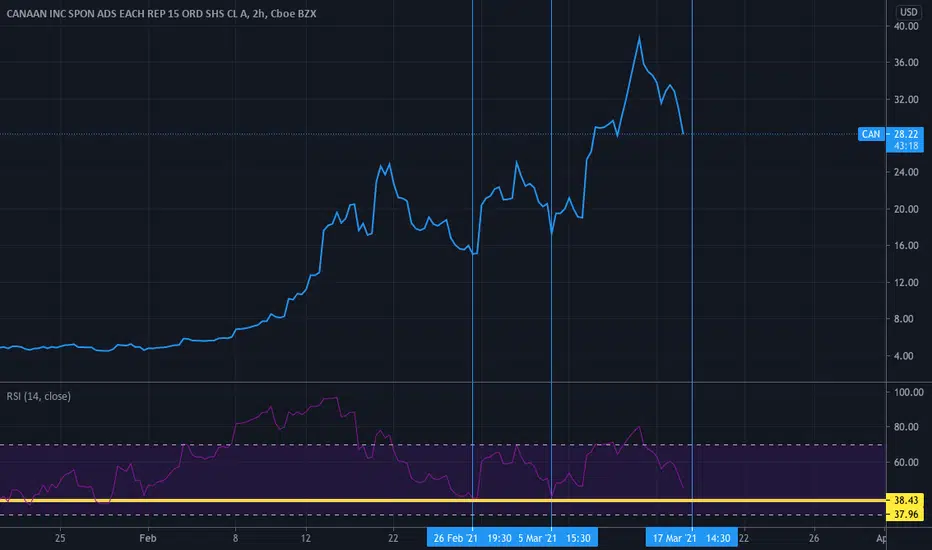This screenshot has width=932, height=550.
Task: Click the 36.00 price axis label
Action: [x=906, y=62]
